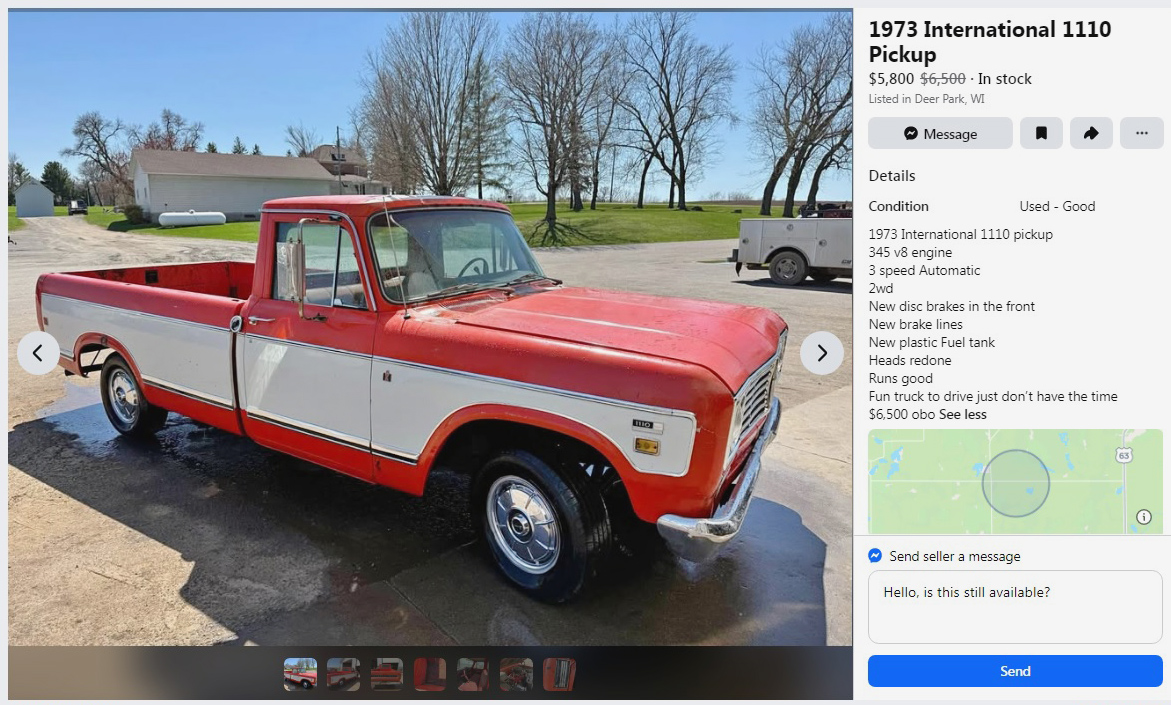The width and height of the screenshot is (1171, 705).
Task: Select the first photo thumbnail
Action: tap(300, 674)
